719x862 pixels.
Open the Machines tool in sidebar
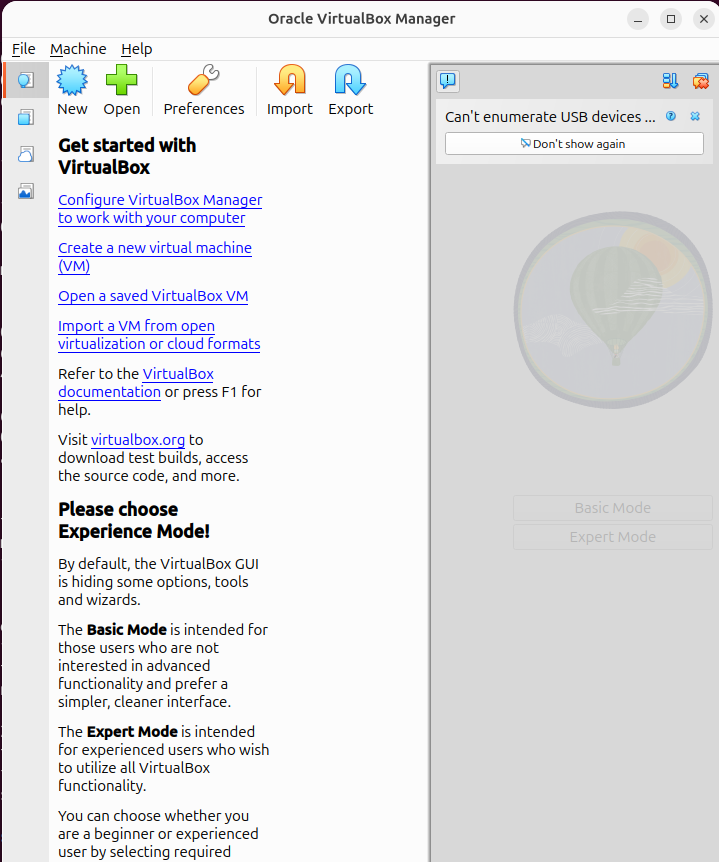coord(25,117)
